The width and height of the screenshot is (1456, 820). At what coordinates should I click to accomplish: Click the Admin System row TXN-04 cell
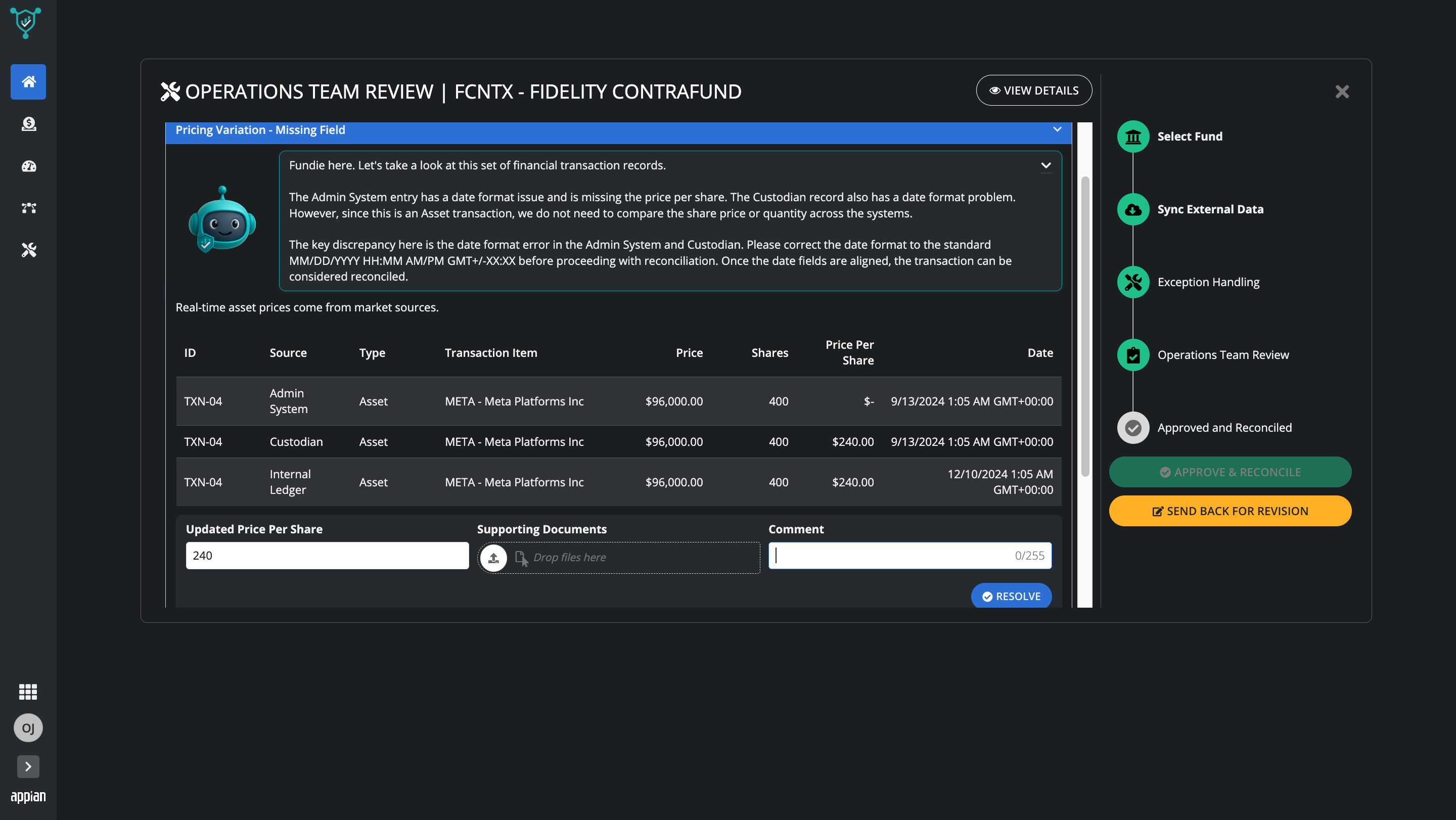(203, 401)
